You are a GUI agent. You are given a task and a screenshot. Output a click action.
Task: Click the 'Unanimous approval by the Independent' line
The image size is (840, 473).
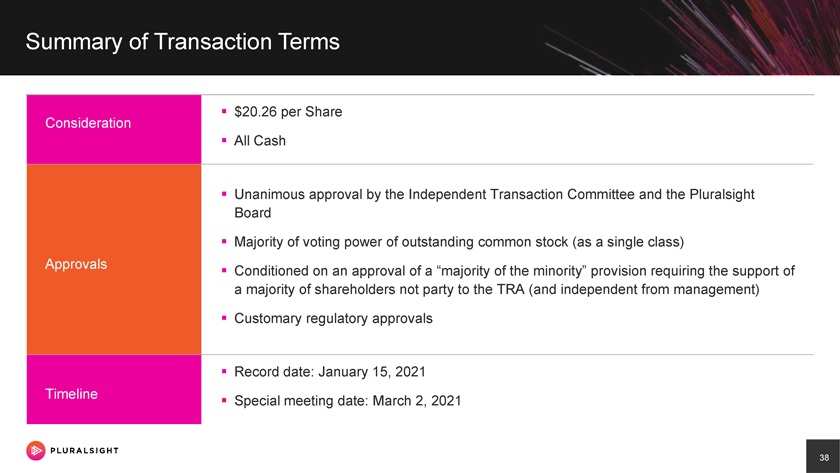[x=494, y=194]
